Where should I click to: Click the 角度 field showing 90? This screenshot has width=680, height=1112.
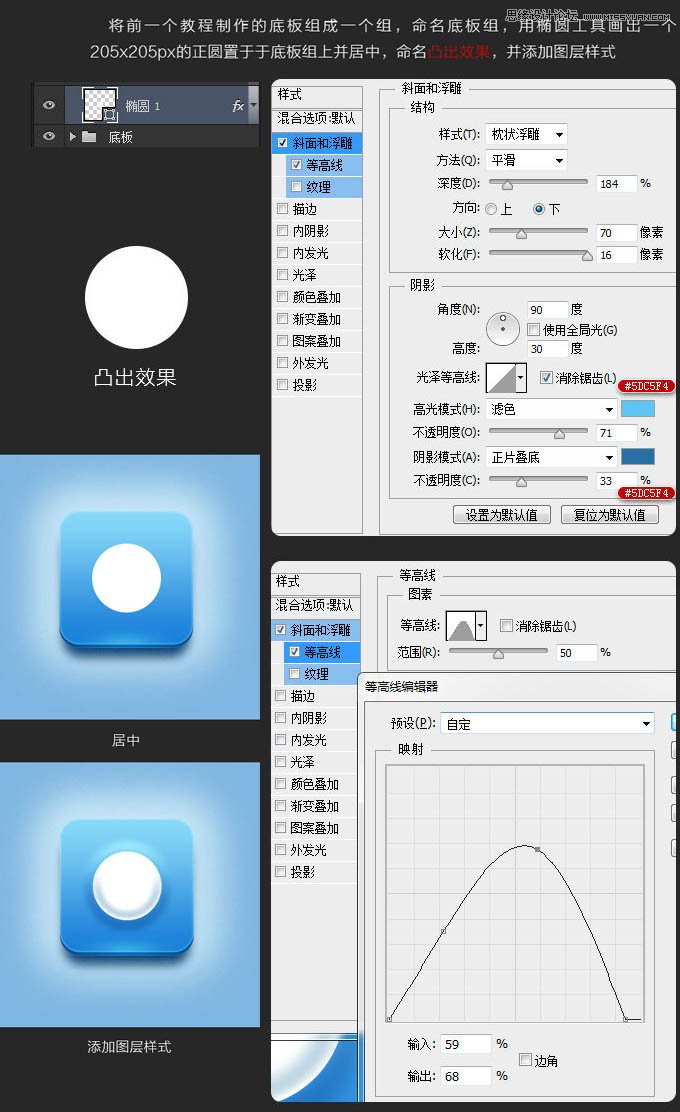point(547,310)
